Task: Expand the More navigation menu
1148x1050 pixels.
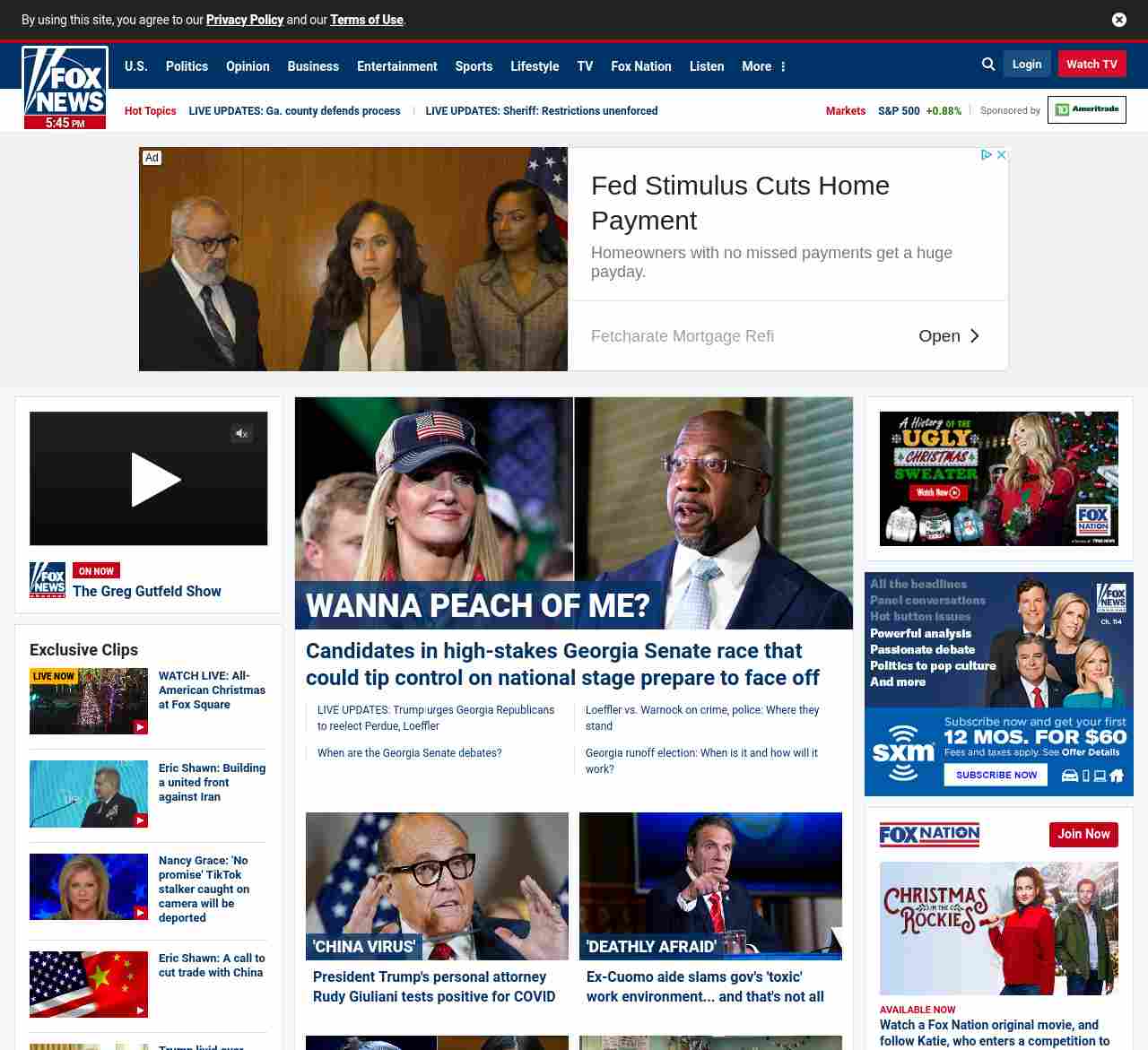Action: coord(763,66)
